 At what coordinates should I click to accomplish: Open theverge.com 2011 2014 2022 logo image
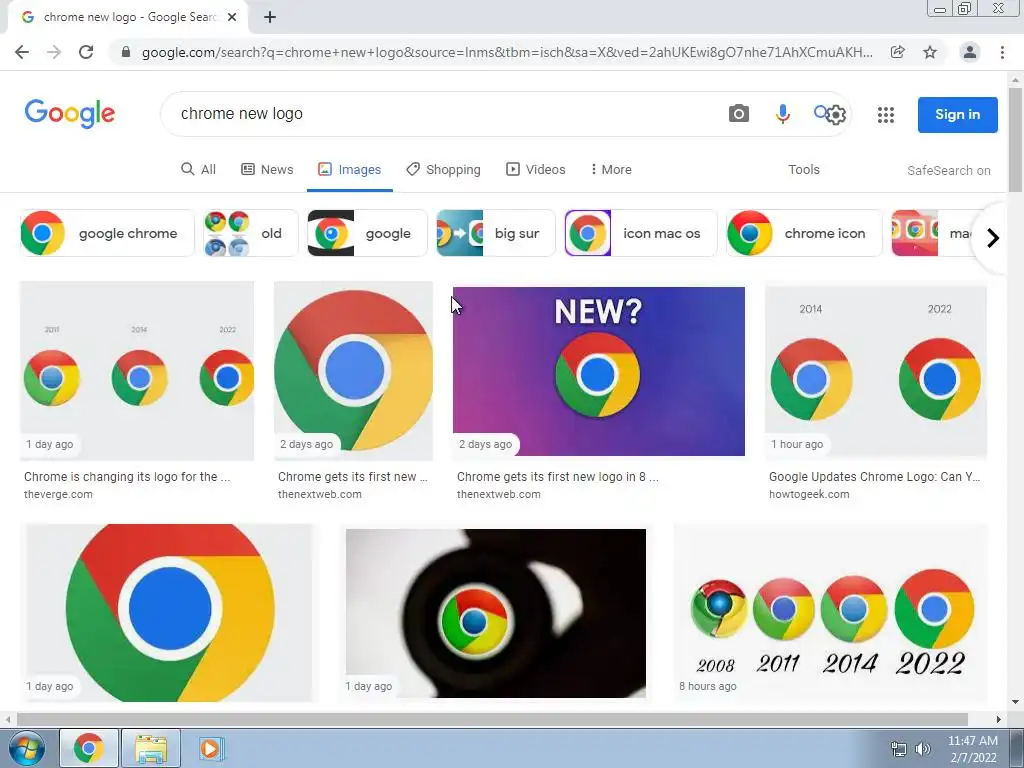click(136, 371)
